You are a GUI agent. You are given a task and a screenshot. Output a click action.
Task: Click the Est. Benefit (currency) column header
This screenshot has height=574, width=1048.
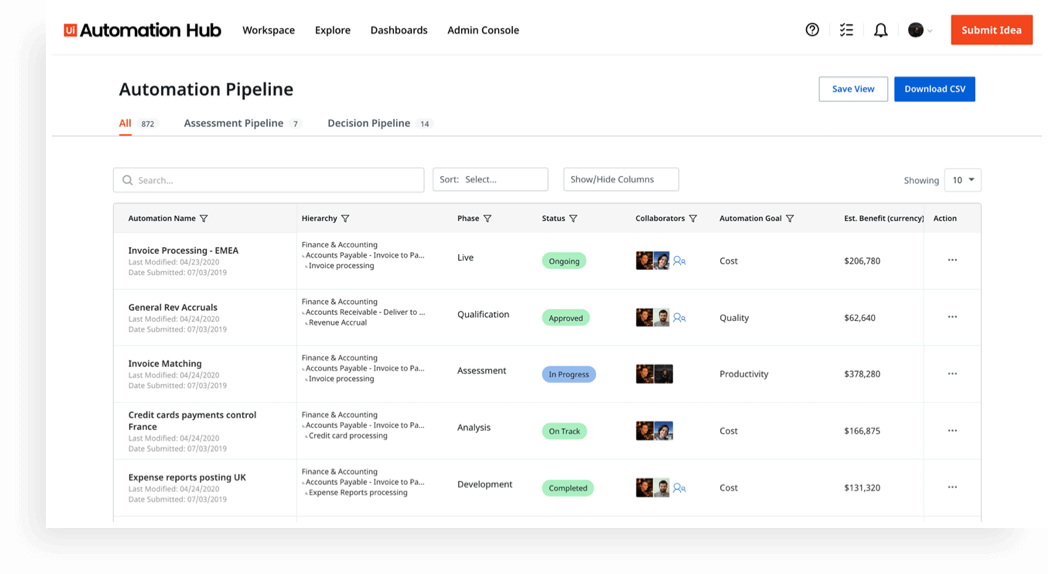[884, 219]
